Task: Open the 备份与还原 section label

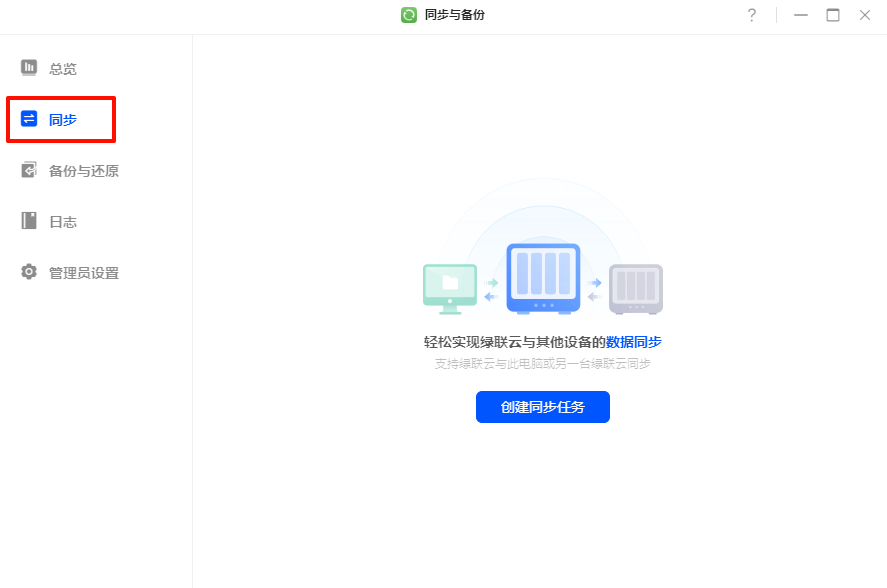Action: coord(84,171)
